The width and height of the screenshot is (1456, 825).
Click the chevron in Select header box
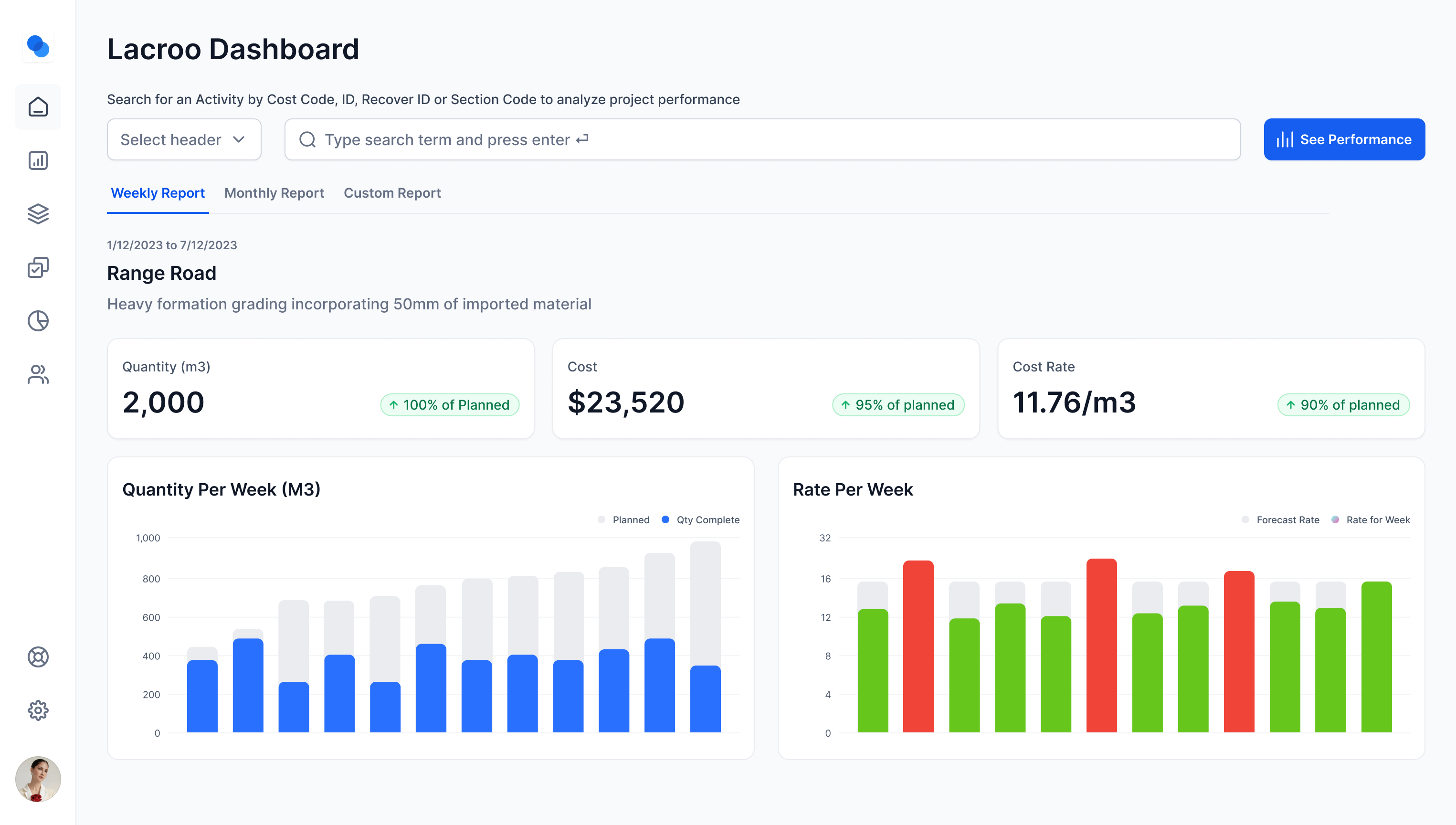coord(239,139)
